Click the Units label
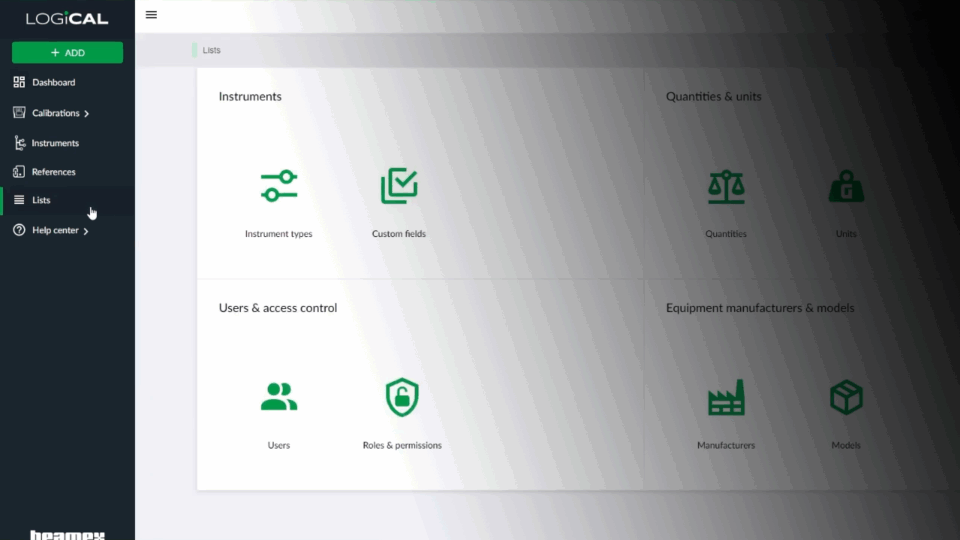Viewport: 960px width, 540px height. [x=846, y=234]
